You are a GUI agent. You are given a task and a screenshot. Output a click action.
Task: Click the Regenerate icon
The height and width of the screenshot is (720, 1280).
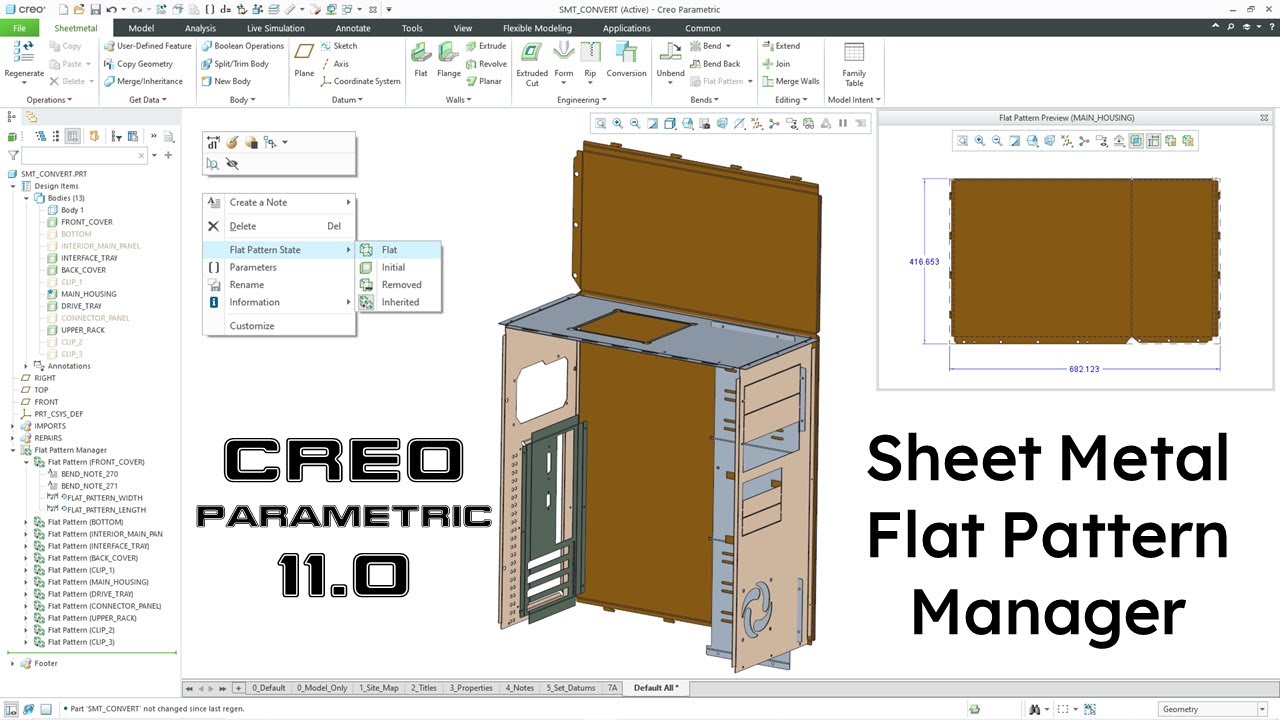click(24, 53)
